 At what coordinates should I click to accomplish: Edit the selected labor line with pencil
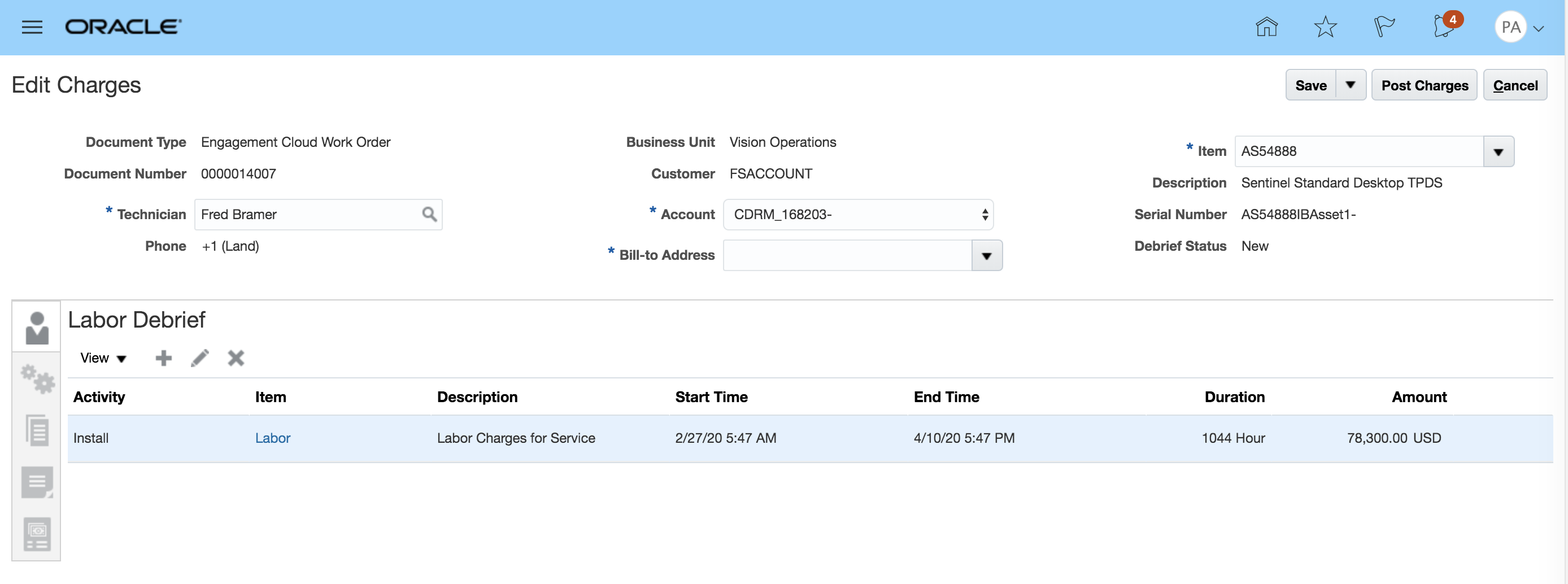[x=199, y=358]
